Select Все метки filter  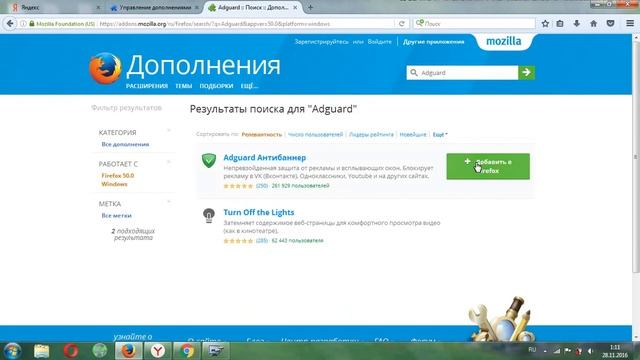[x=116, y=215]
